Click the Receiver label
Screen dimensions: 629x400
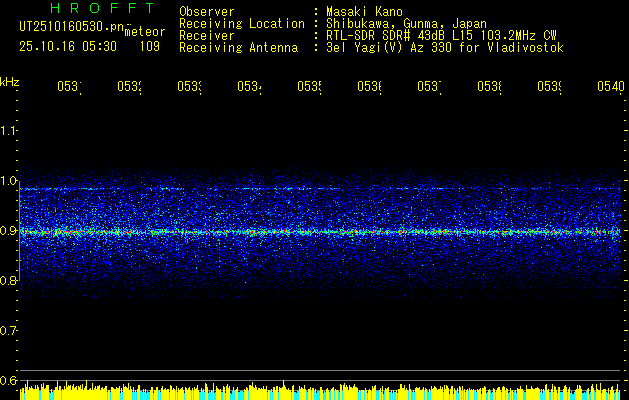207,36
